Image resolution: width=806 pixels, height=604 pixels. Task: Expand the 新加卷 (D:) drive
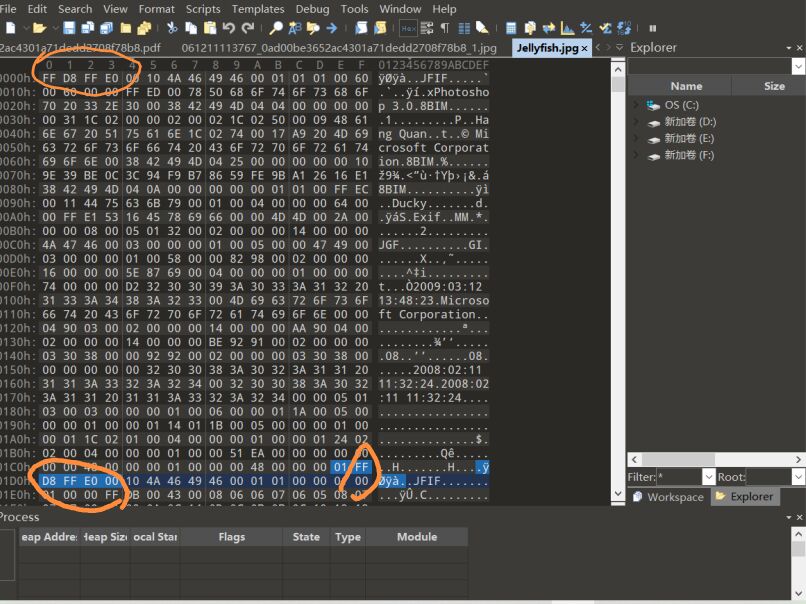coord(633,121)
